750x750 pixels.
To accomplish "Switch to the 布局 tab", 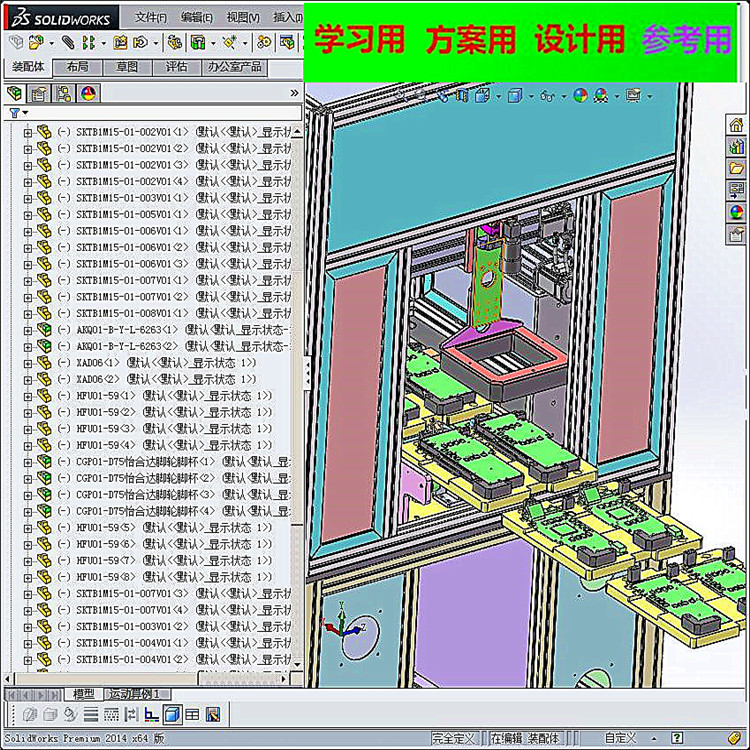I will pyautogui.click(x=77, y=67).
